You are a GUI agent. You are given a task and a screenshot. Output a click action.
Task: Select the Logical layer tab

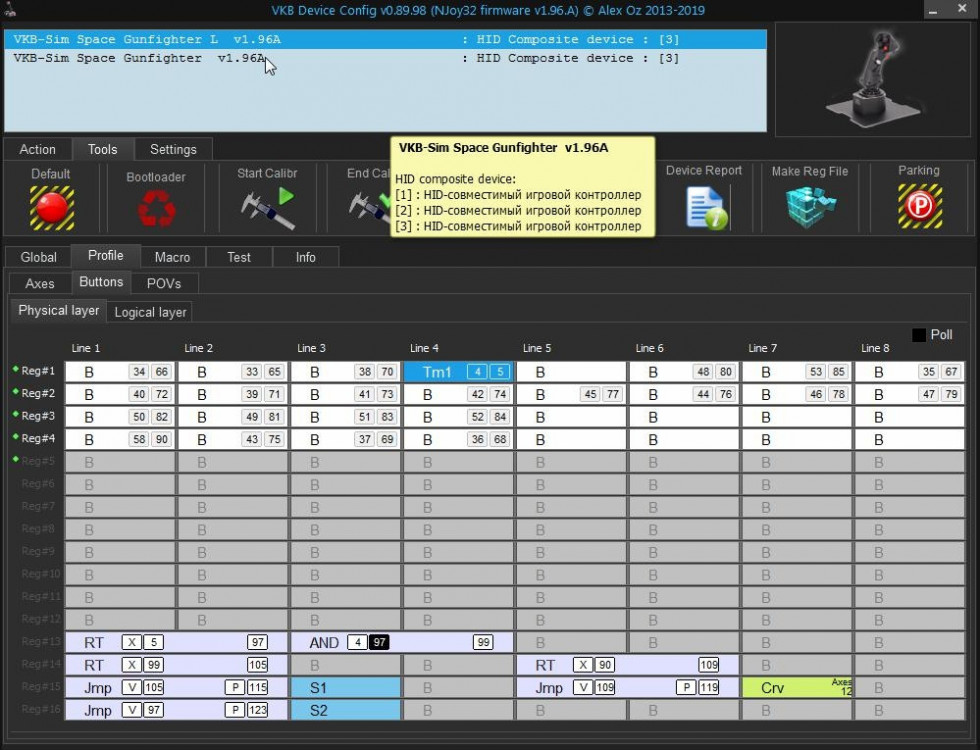tap(150, 312)
